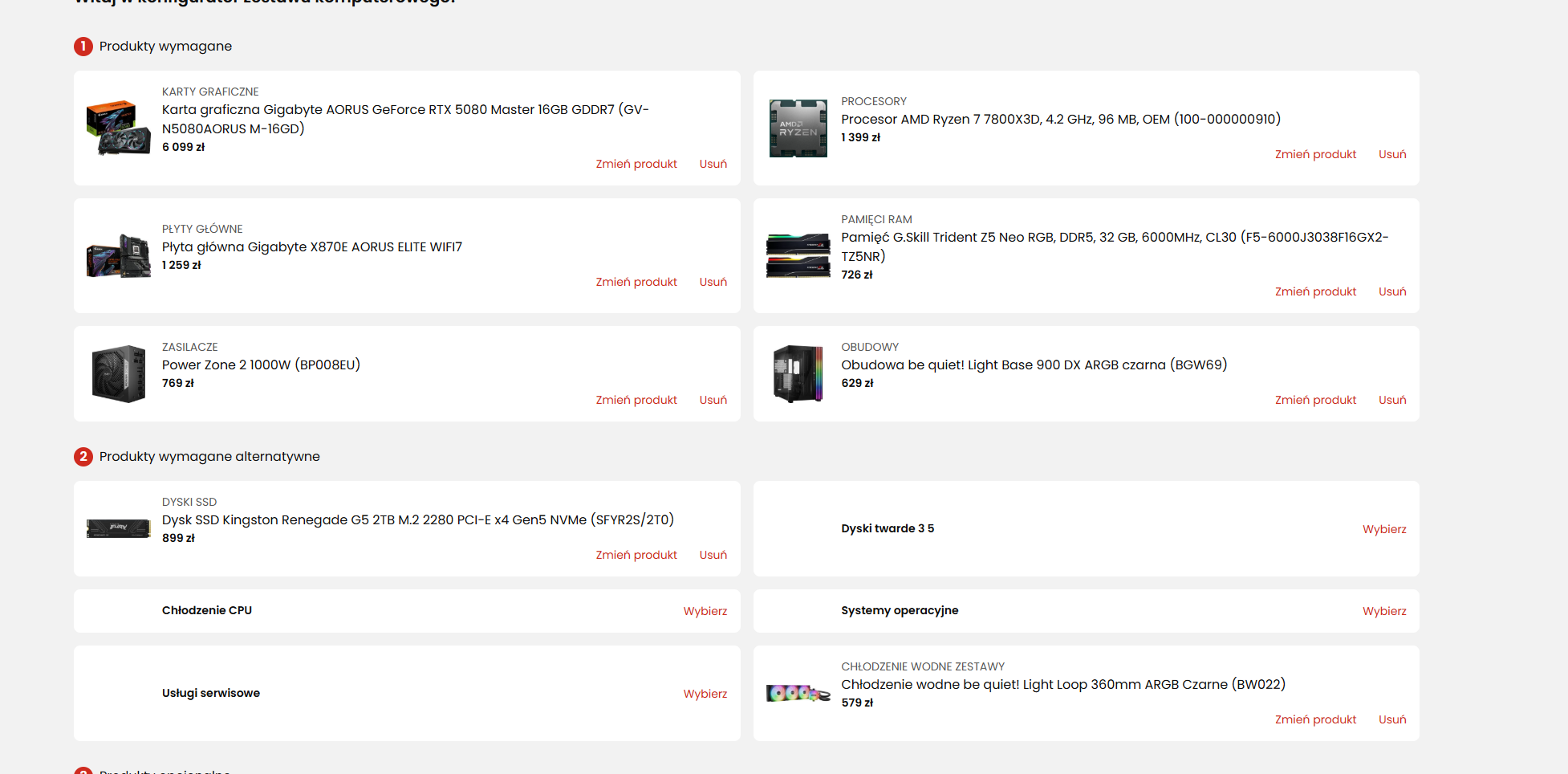Choose Usługi serwisowe with Wybierz
Image resolution: width=1568 pixels, height=774 pixels.
[705, 694]
